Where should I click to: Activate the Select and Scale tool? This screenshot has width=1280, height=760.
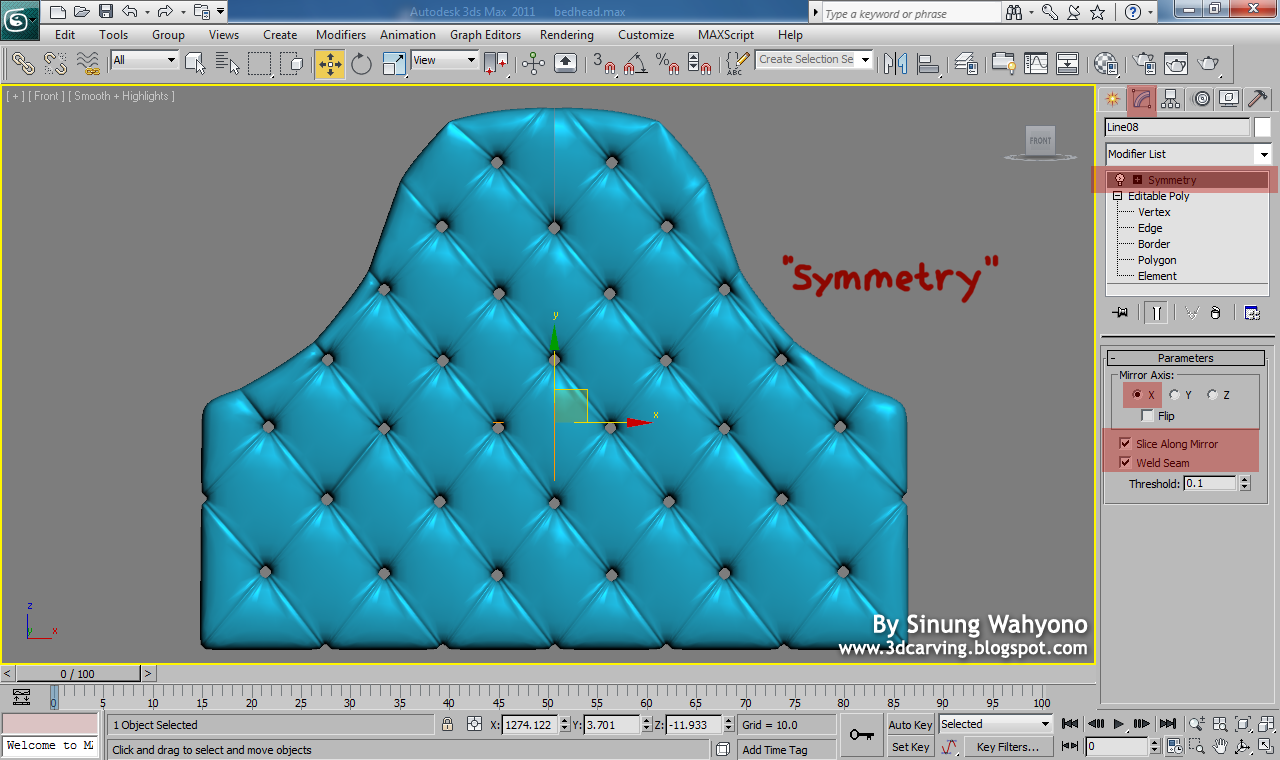pos(394,64)
